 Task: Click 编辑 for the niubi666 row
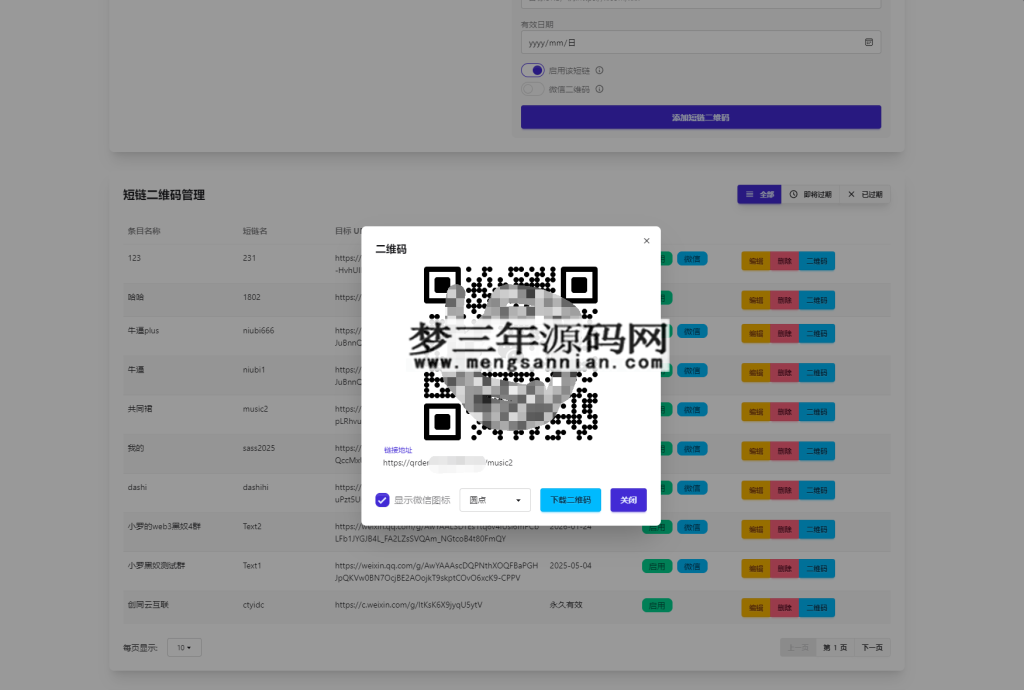coord(756,334)
